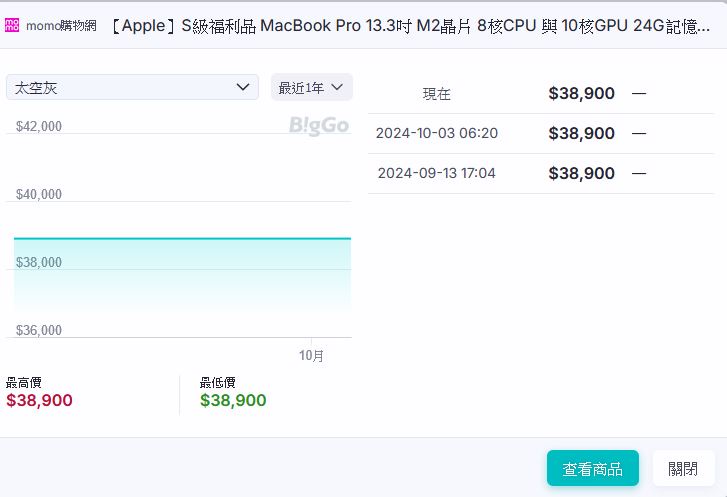Click the lowest price $38,900 in green
Screen dimensions: 727x497
pos(233,400)
